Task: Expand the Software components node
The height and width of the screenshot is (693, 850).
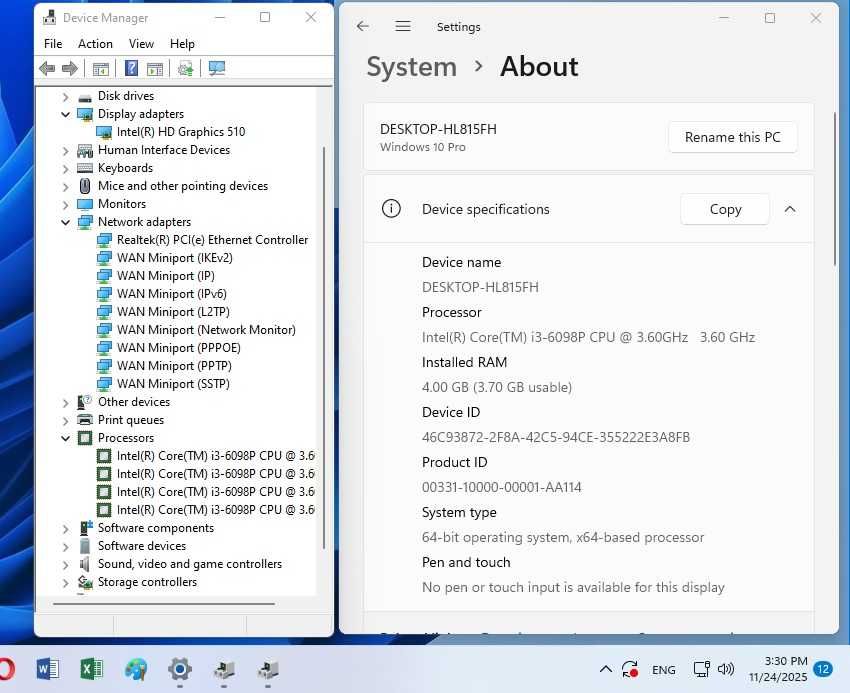Action: point(66,528)
